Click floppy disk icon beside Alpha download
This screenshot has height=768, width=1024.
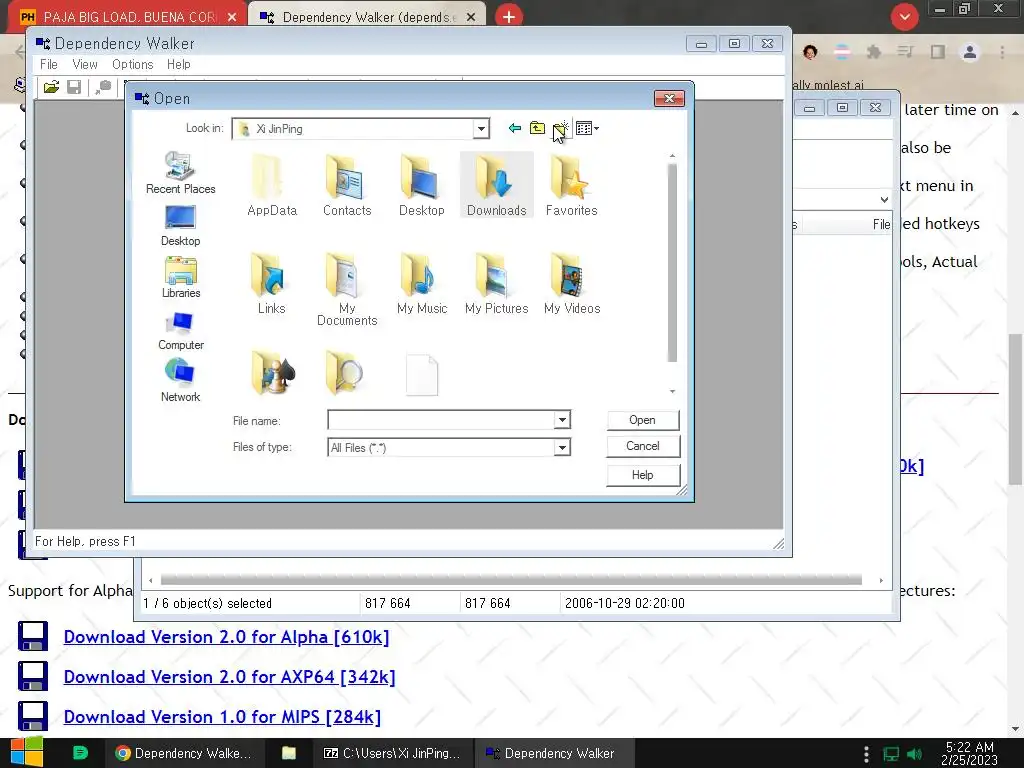(x=33, y=636)
